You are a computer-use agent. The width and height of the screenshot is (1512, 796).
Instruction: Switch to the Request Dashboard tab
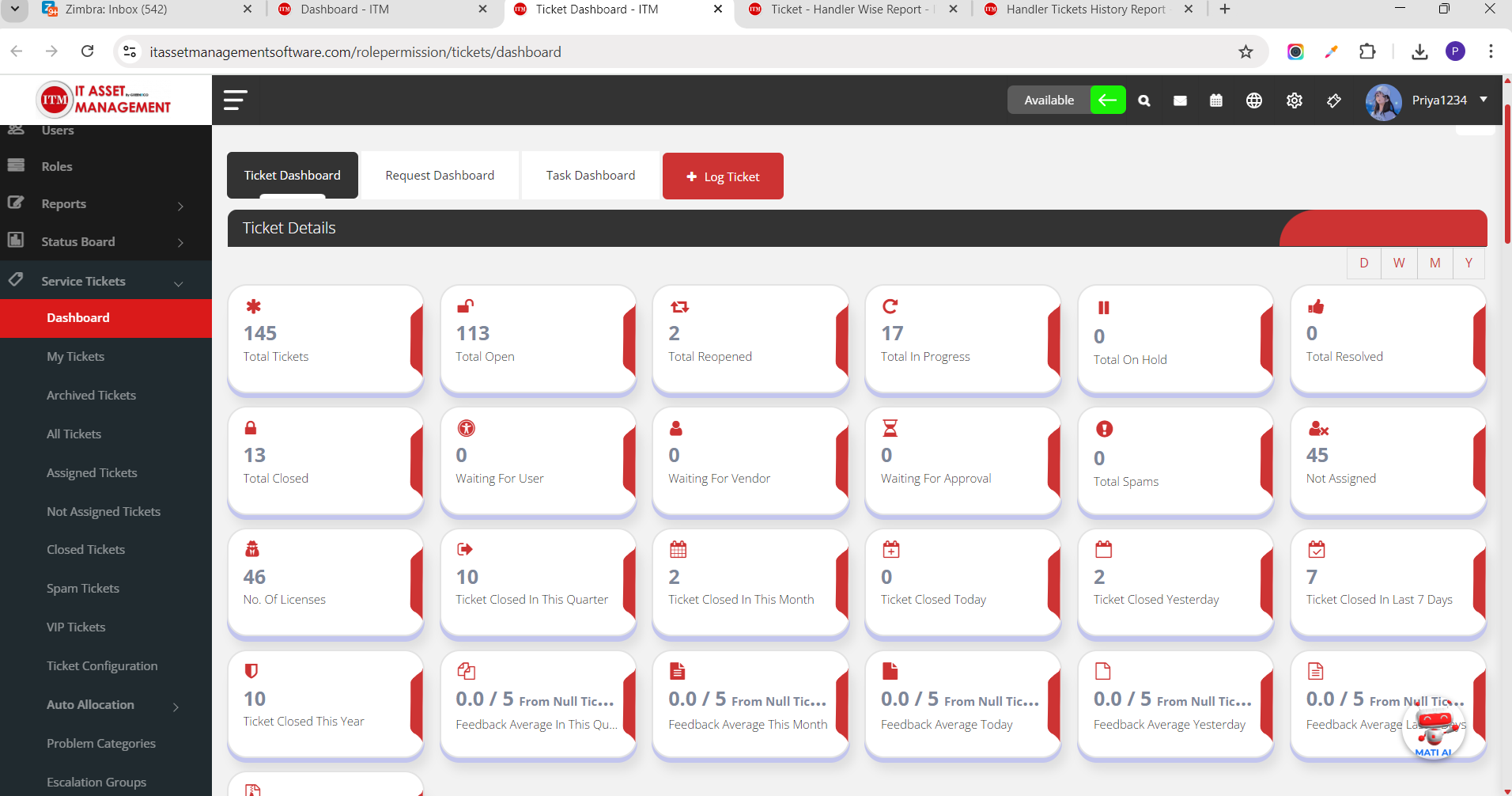(x=440, y=175)
